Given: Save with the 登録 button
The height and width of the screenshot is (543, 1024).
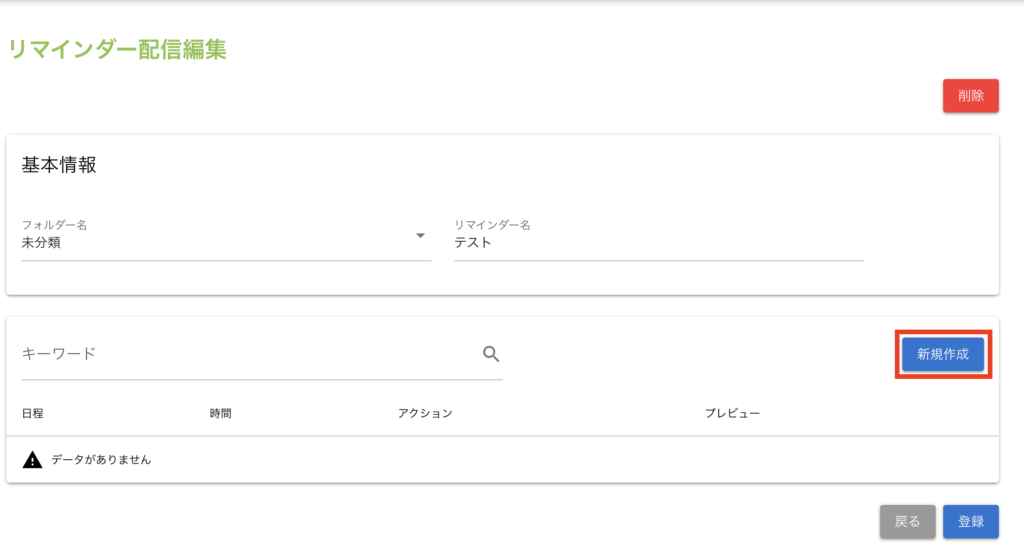Looking at the screenshot, I should tap(971, 521).
